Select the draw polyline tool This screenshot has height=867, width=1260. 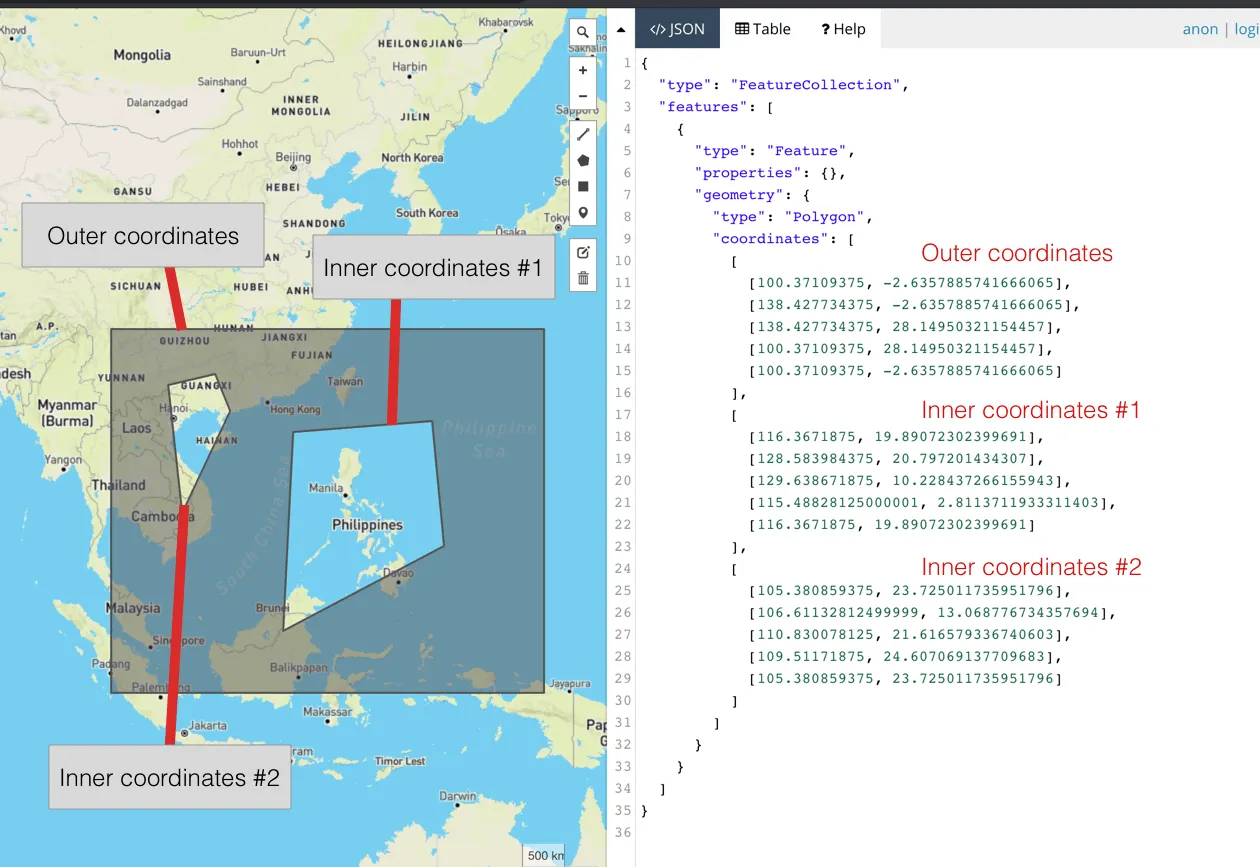tap(583, 134)
